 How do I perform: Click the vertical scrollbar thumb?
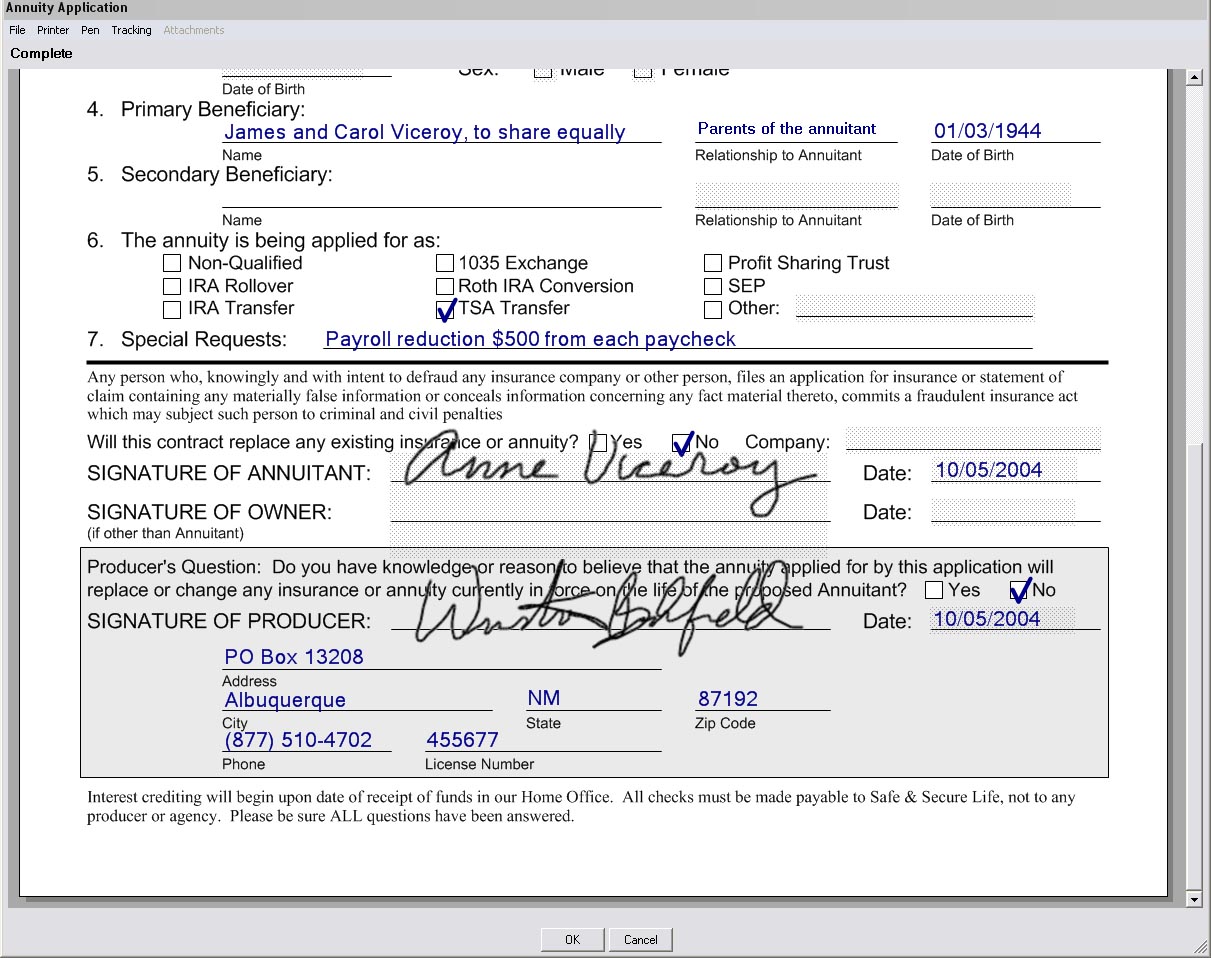pos(1193,667)
